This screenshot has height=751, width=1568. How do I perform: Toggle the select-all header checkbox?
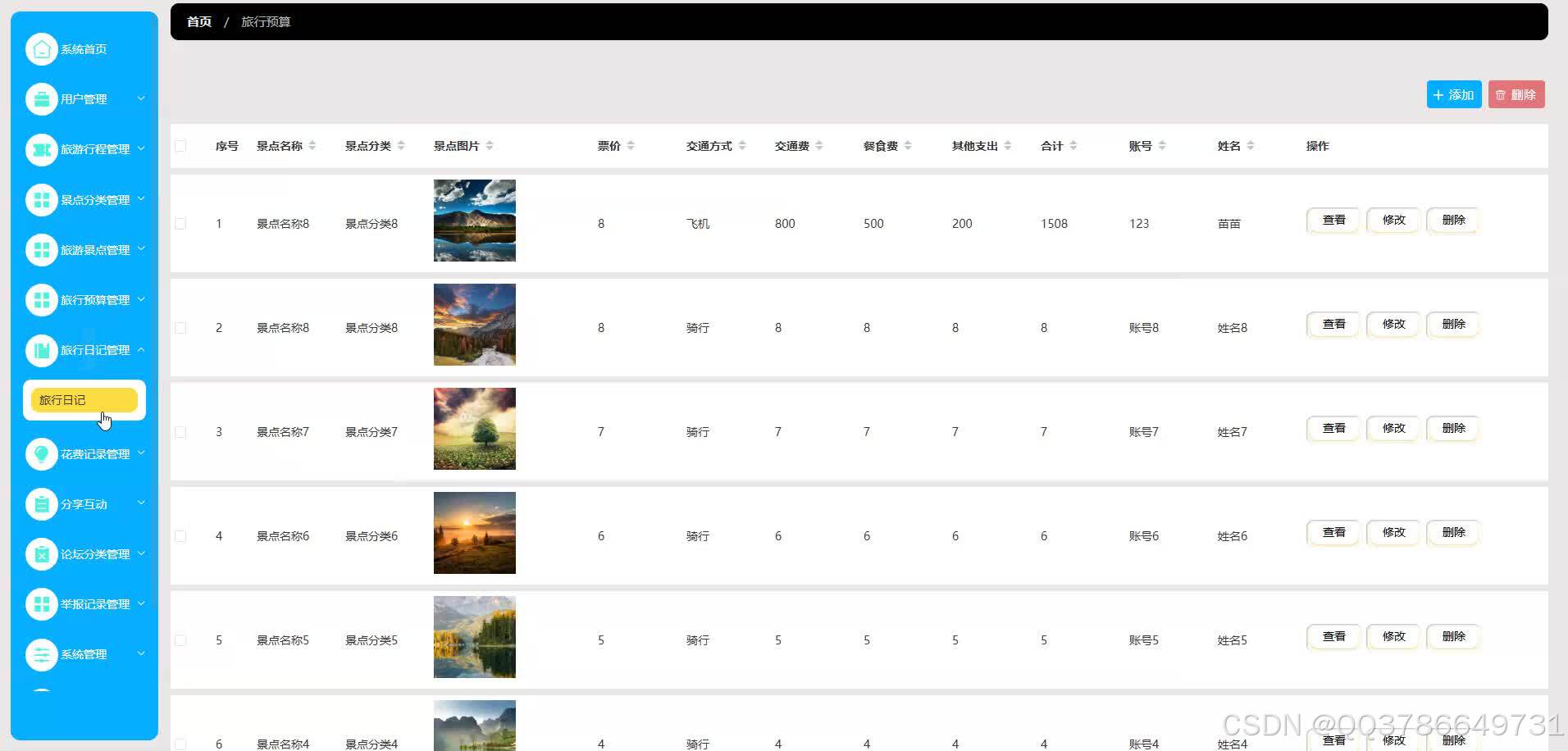[x=180, y=146]
